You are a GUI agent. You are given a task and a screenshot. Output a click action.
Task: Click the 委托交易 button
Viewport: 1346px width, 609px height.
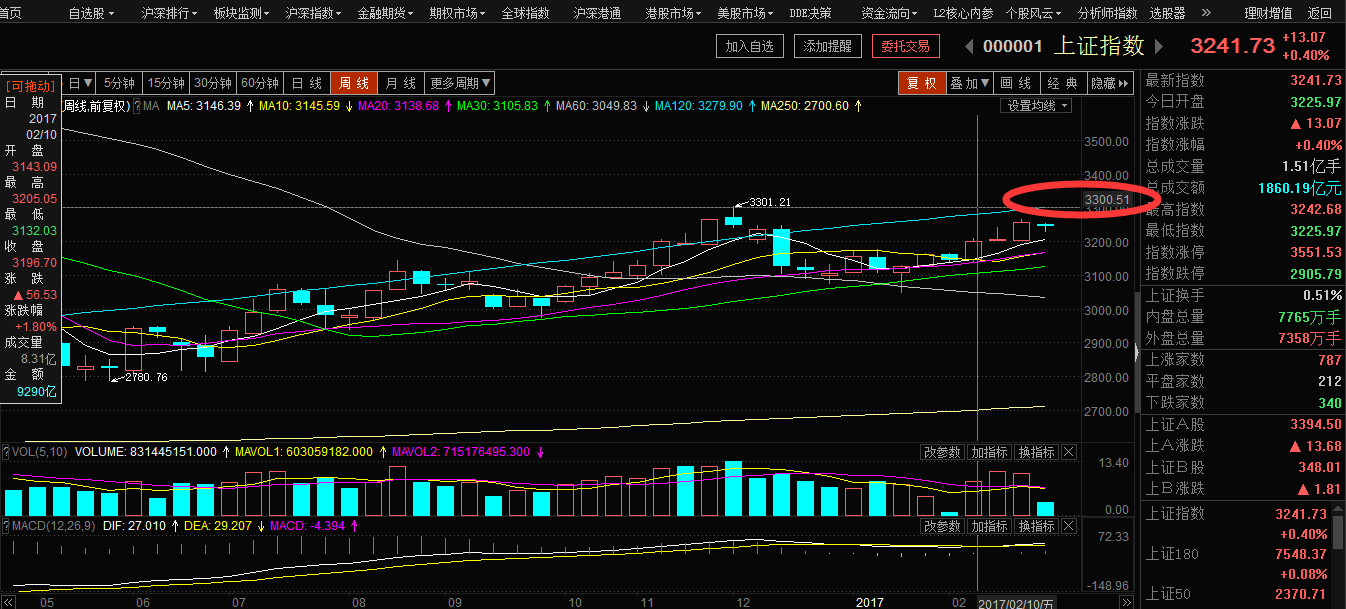click(x=905, y=46)
